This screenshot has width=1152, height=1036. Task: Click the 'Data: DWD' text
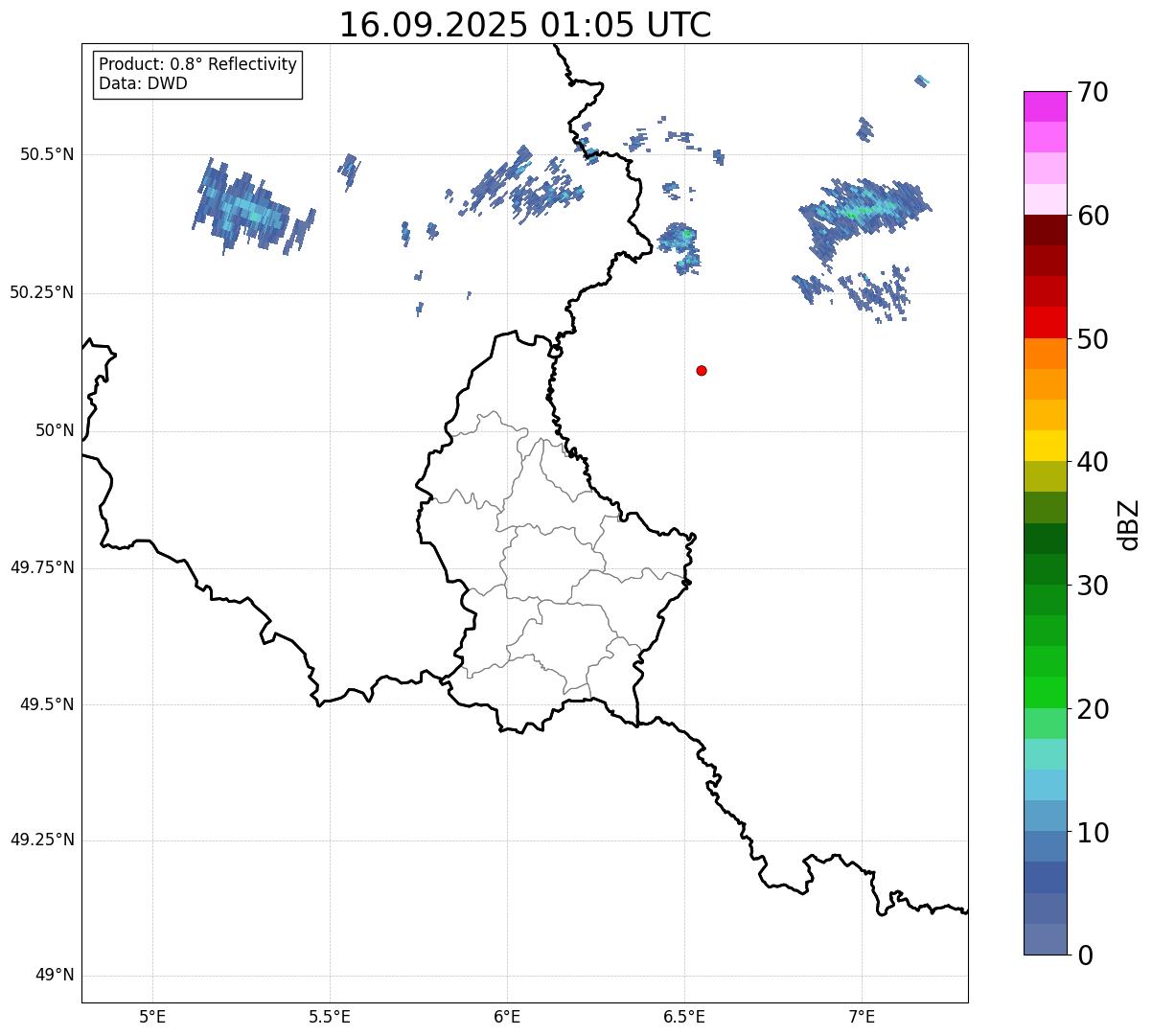[x=143, y=83]
